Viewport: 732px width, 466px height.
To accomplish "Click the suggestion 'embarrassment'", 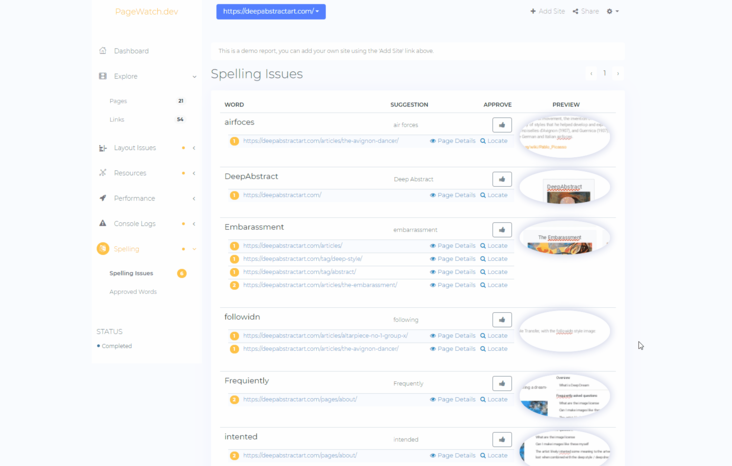I will (x=415, y=230).
